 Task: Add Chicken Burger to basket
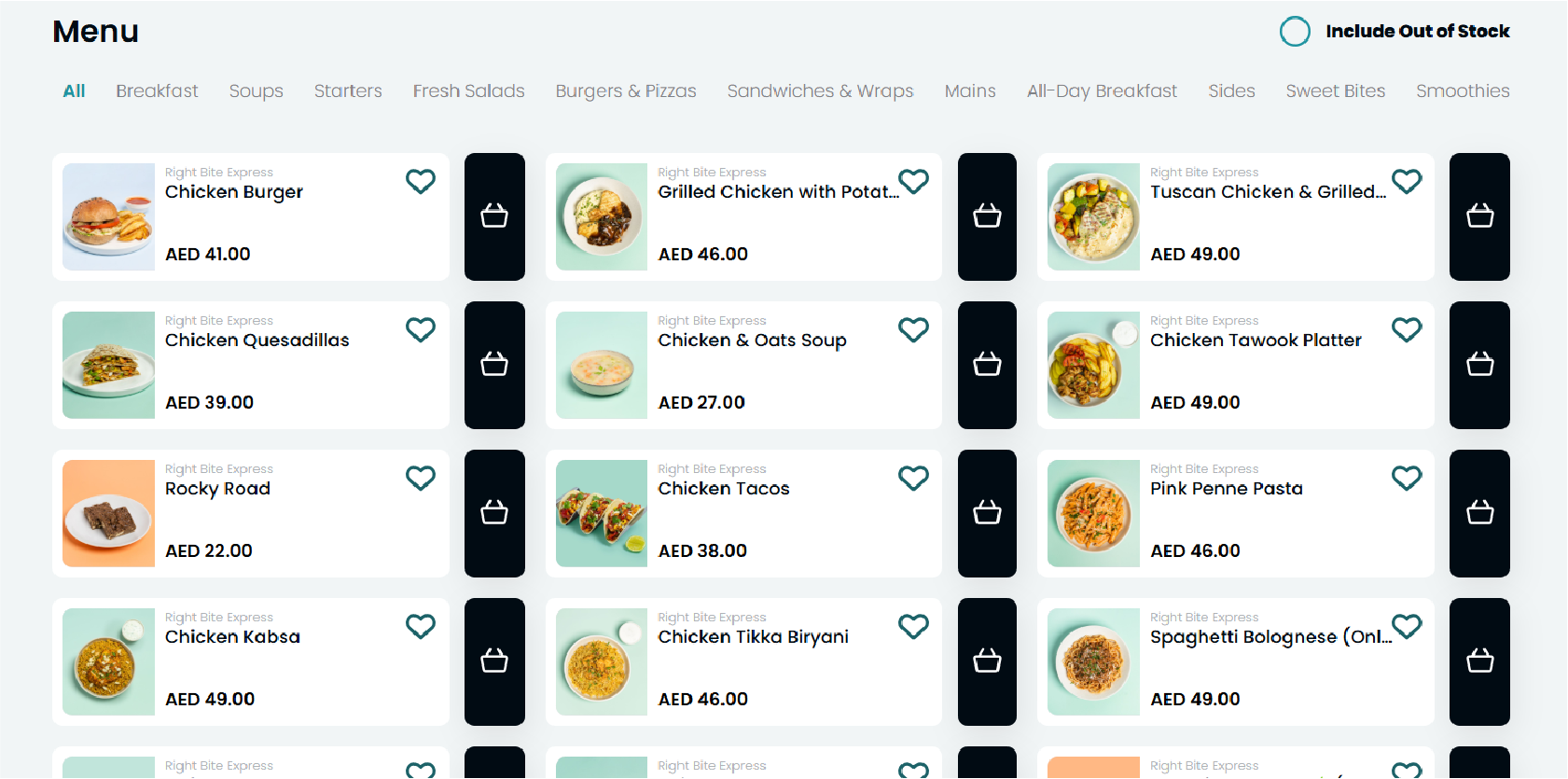[x=494, y=216]
